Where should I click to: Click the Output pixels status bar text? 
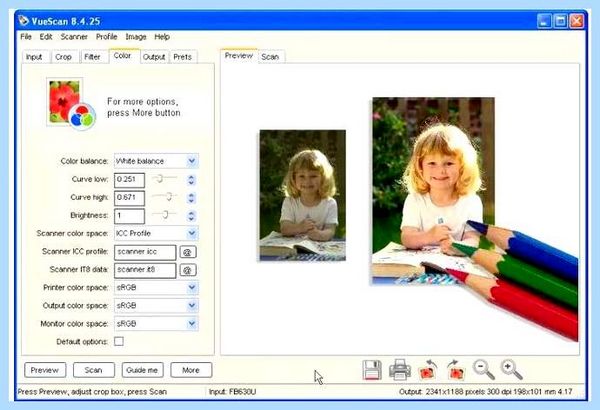(486, 392)
